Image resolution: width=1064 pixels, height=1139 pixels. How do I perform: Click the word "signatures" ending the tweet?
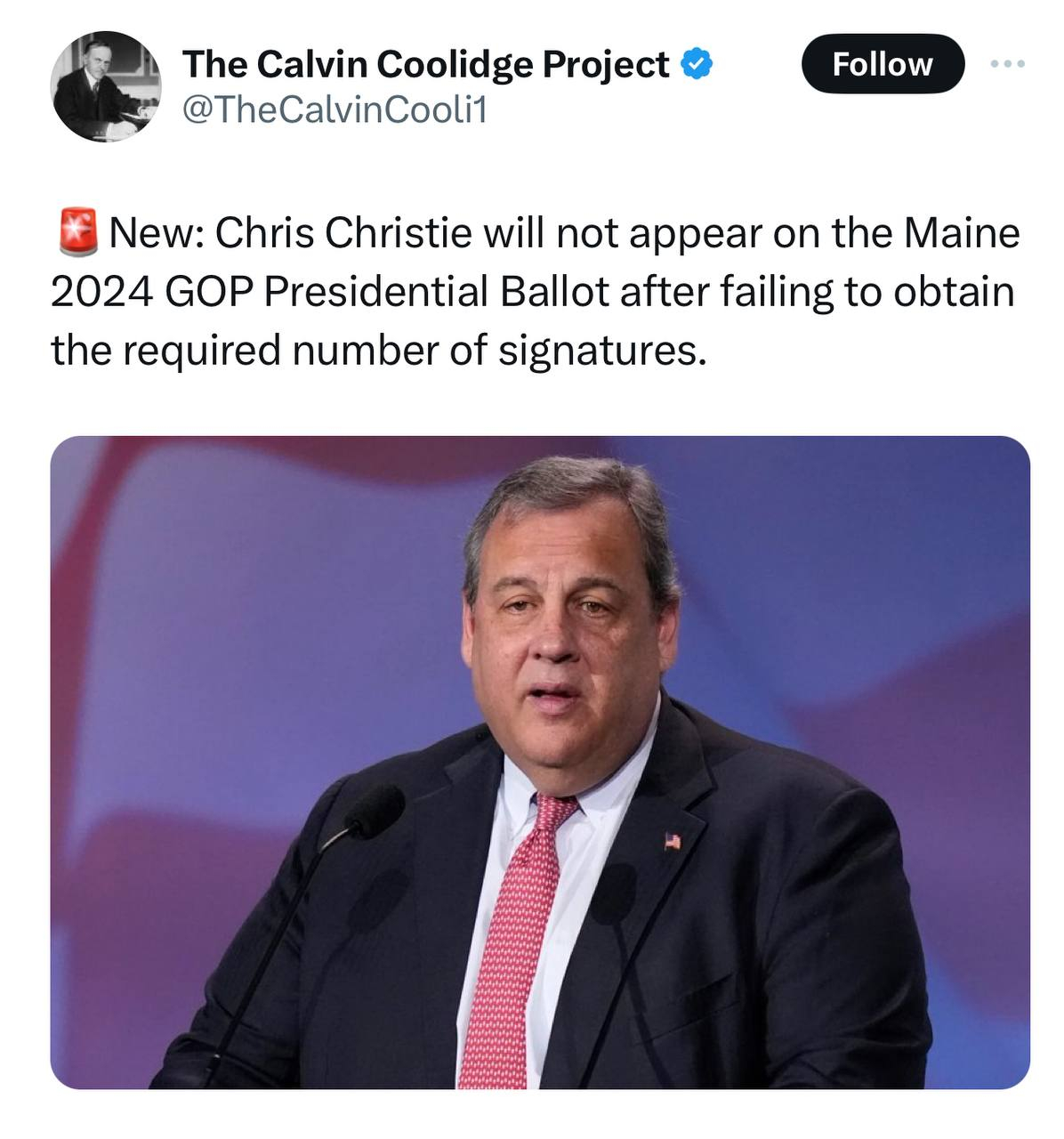point(601,351)
